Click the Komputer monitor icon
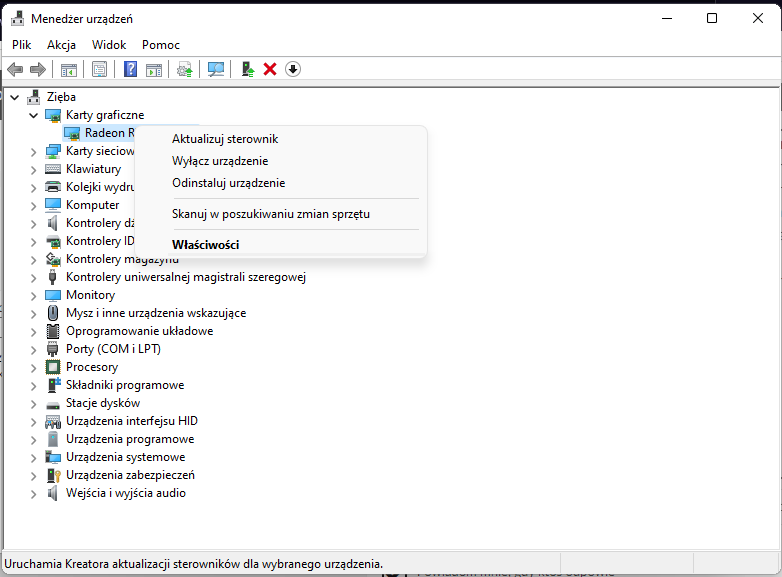The image size is (782, 577). [x=53, y=205]
